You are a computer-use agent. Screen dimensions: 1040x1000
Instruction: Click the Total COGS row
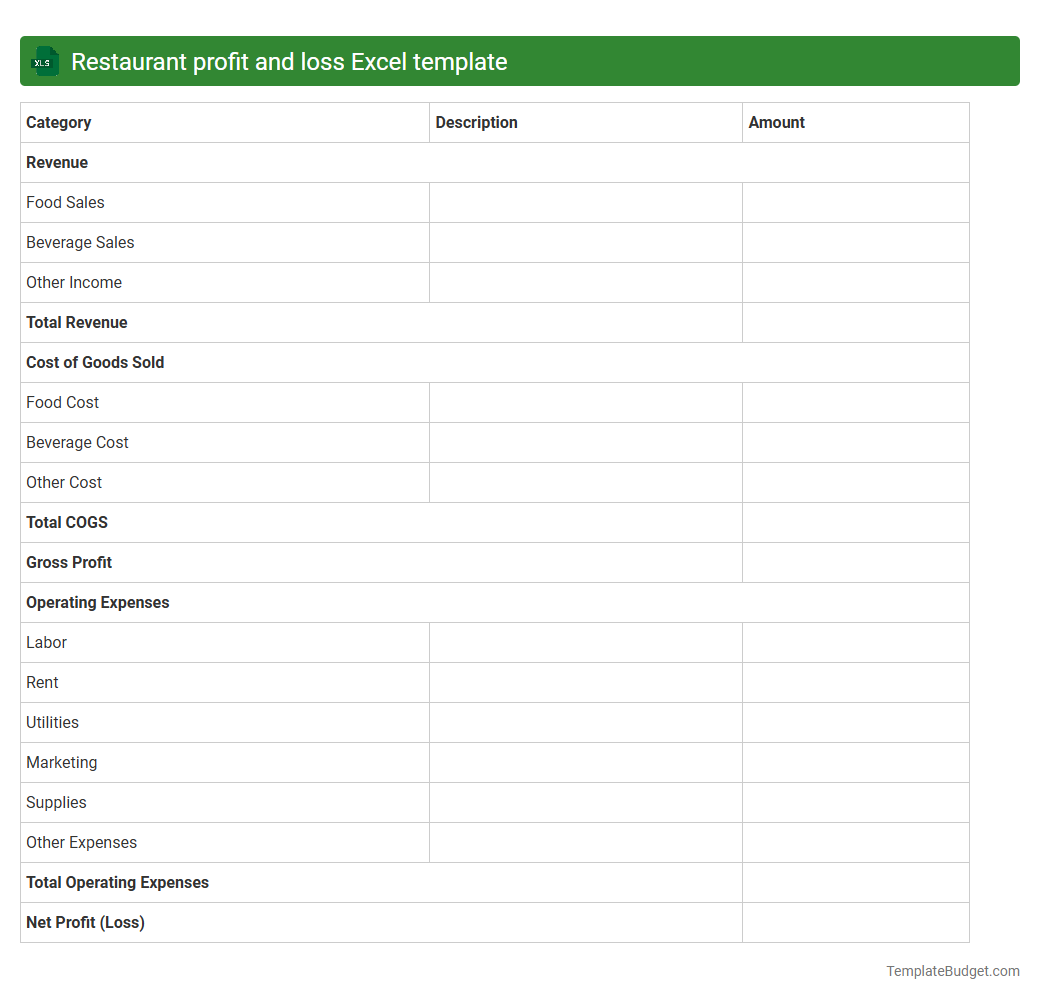(67, 522)
